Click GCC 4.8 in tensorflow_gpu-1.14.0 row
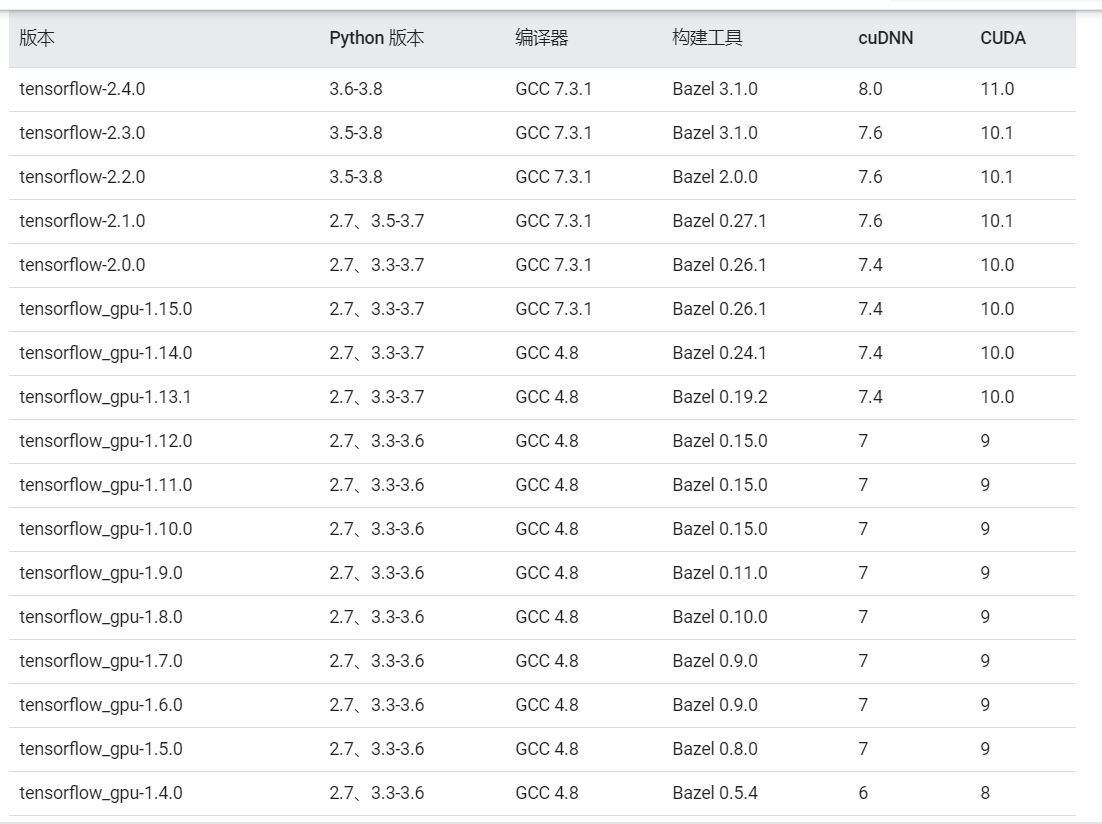The height and width of the screenshot is (824, 1102). pos(547,353)
